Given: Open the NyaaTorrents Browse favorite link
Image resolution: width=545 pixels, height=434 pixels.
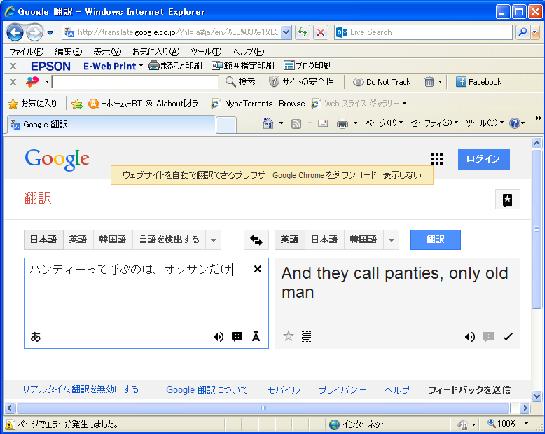Looking at the screenshot, I should pos(259,104).
